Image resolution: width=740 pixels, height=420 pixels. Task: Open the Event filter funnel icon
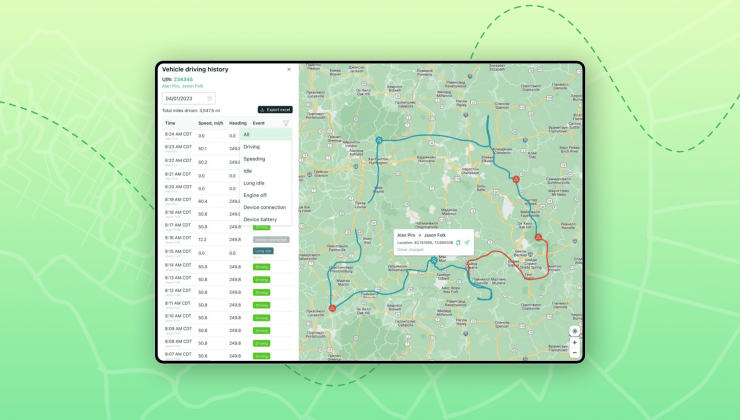click(286, 123)
